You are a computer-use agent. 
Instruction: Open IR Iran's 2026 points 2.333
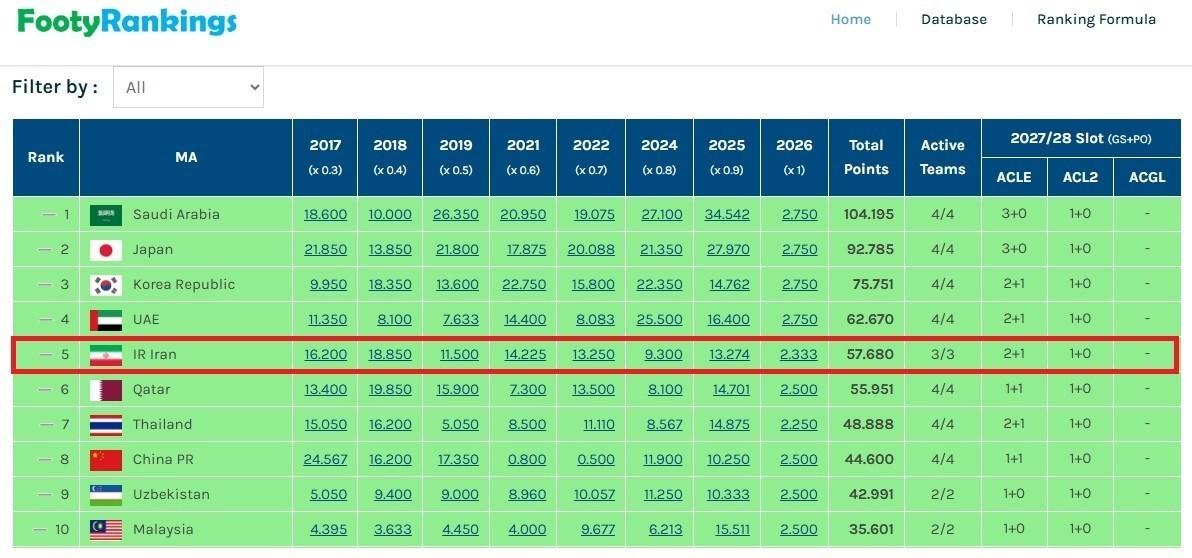(x=794, y=355)
